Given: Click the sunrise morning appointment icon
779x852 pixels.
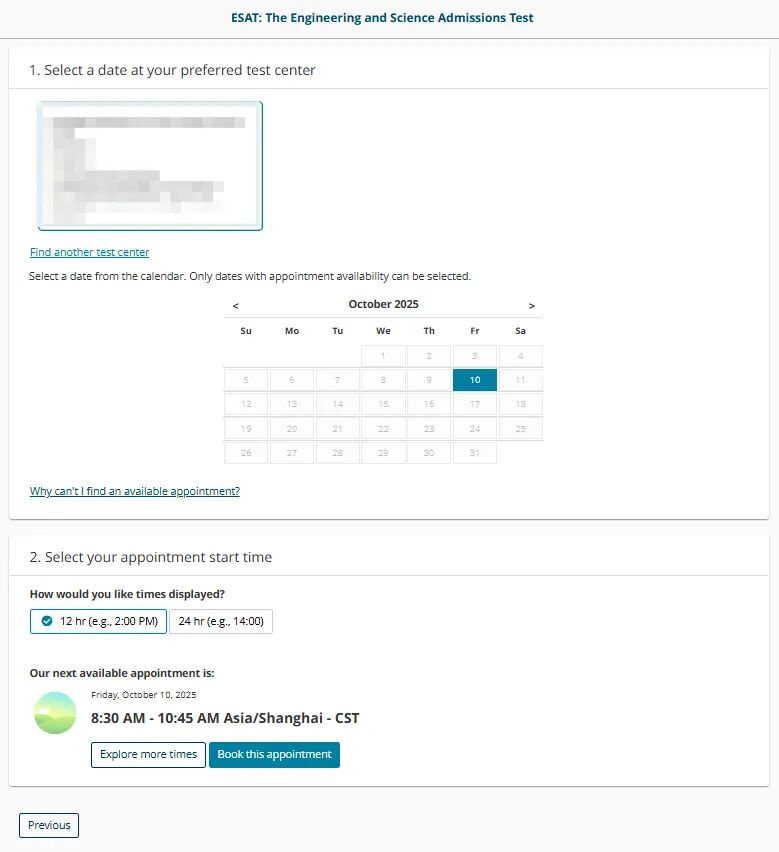Looking at the screenshot, I should pyautogui.click(x=55, y=713).
